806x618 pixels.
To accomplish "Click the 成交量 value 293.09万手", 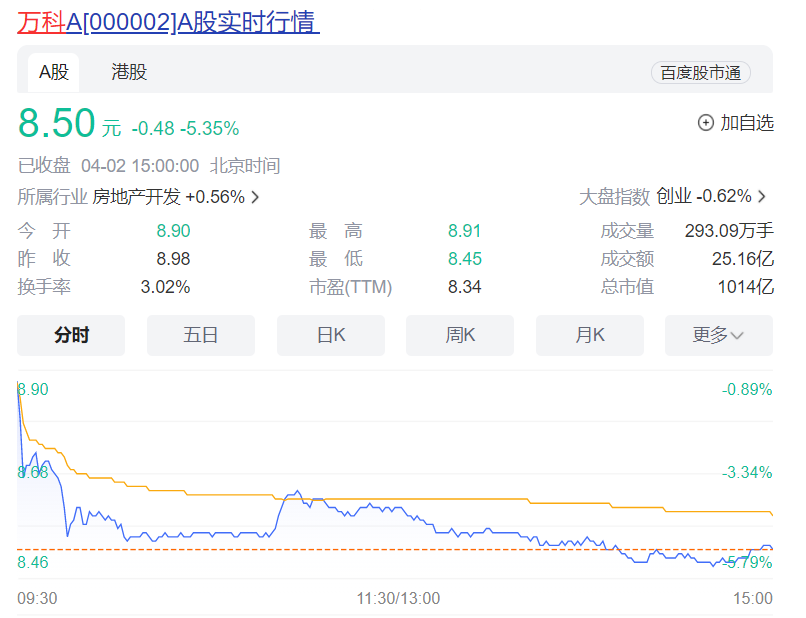I will 729,231.
